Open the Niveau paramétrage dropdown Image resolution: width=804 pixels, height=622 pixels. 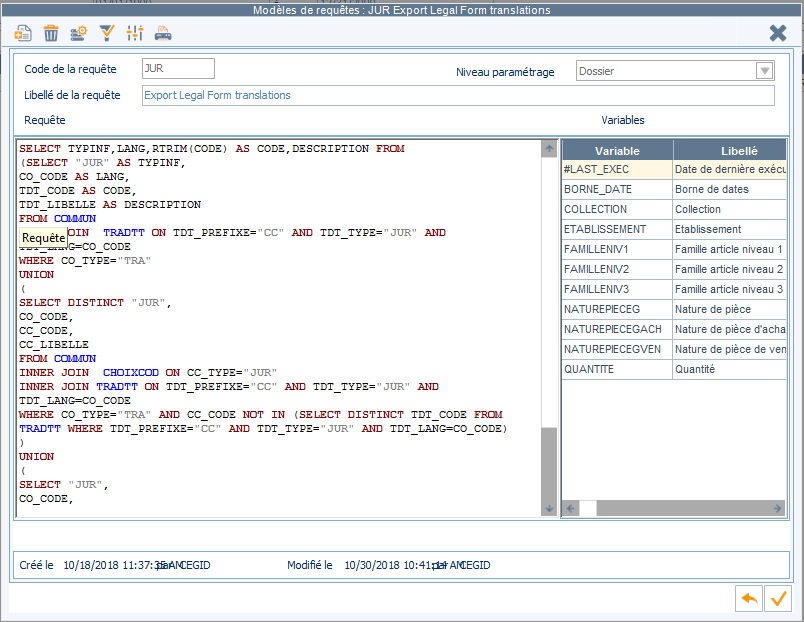click(765, 71)
